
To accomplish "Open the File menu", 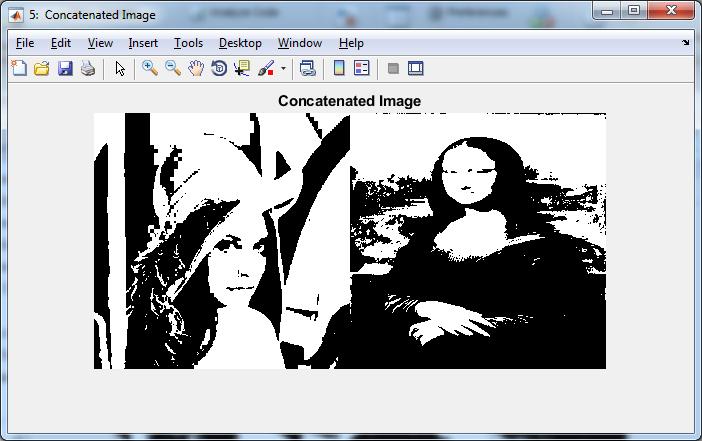I will click(25, 43).
